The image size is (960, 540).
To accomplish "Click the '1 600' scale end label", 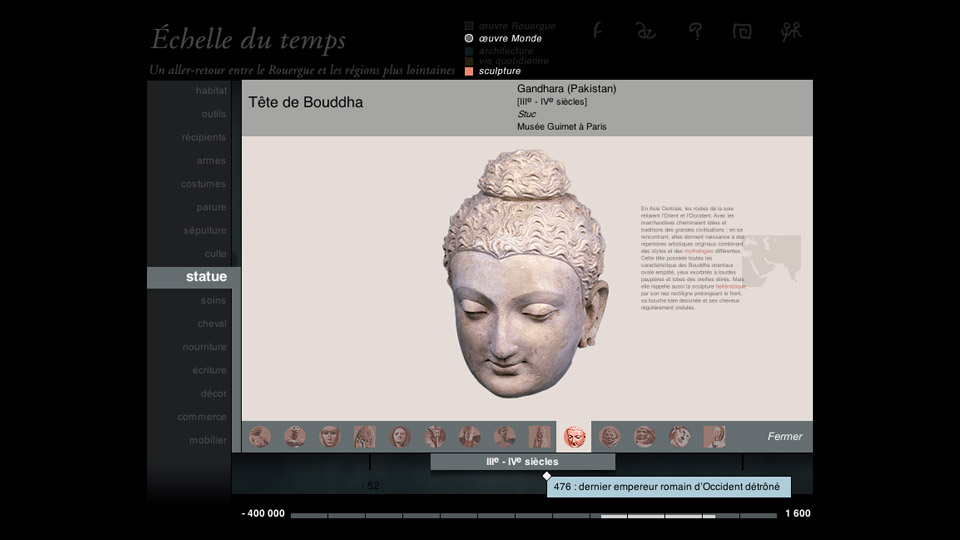I will tap(798, 514).
